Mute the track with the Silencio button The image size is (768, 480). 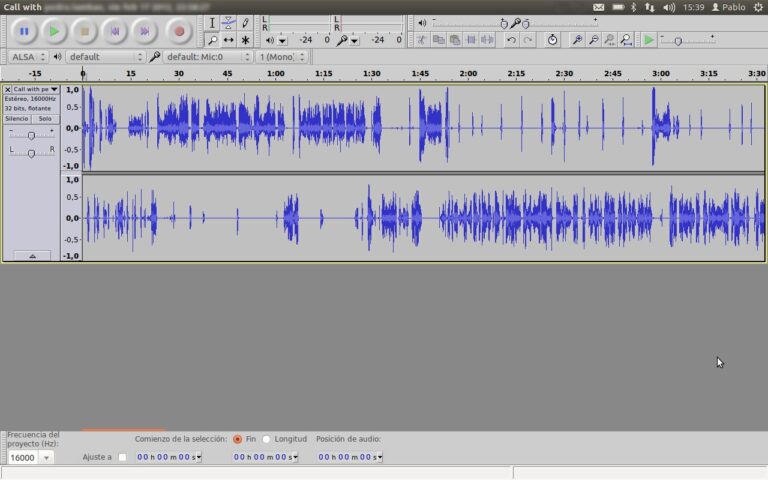click(17, 119)
